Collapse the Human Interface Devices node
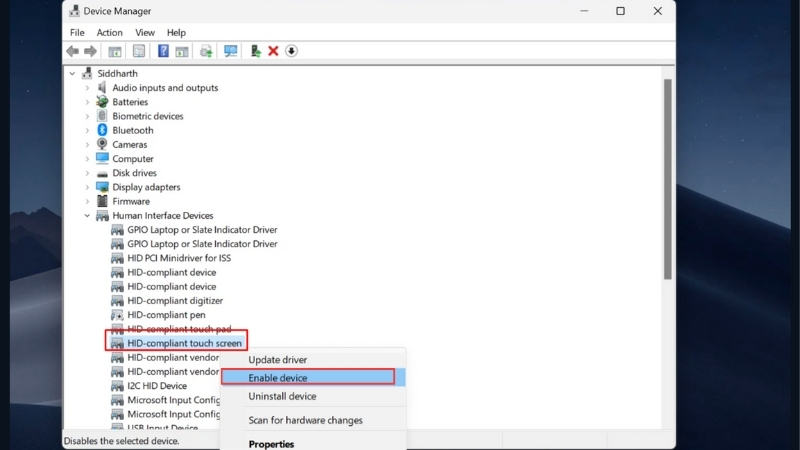This screenshot has width=800, height=450. click(x=87, y=216)
